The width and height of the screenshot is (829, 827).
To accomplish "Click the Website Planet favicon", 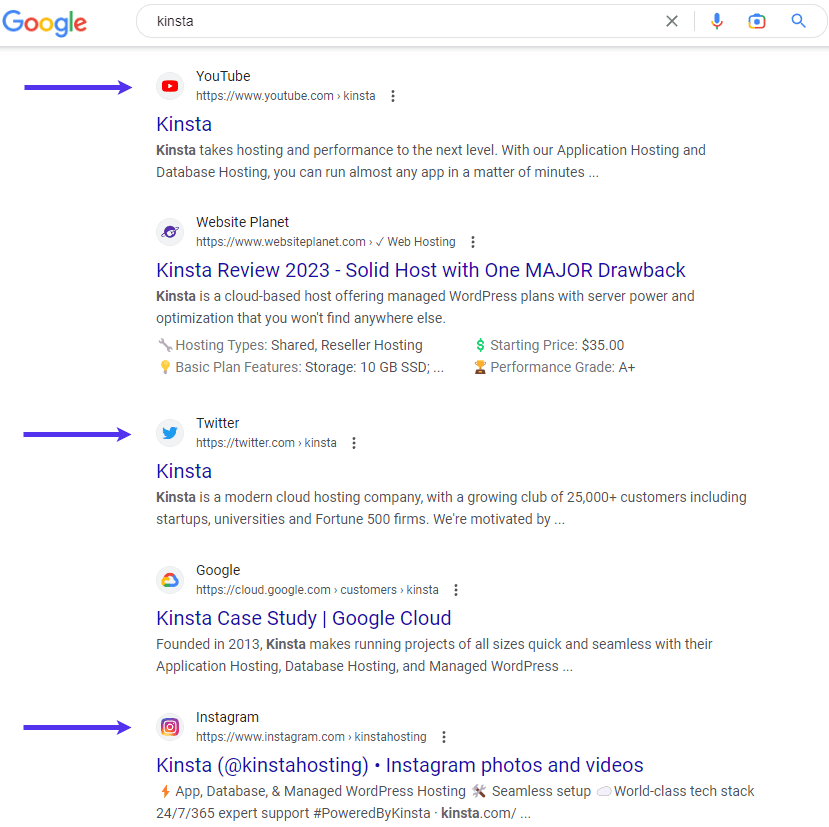I will pos(170,231).
